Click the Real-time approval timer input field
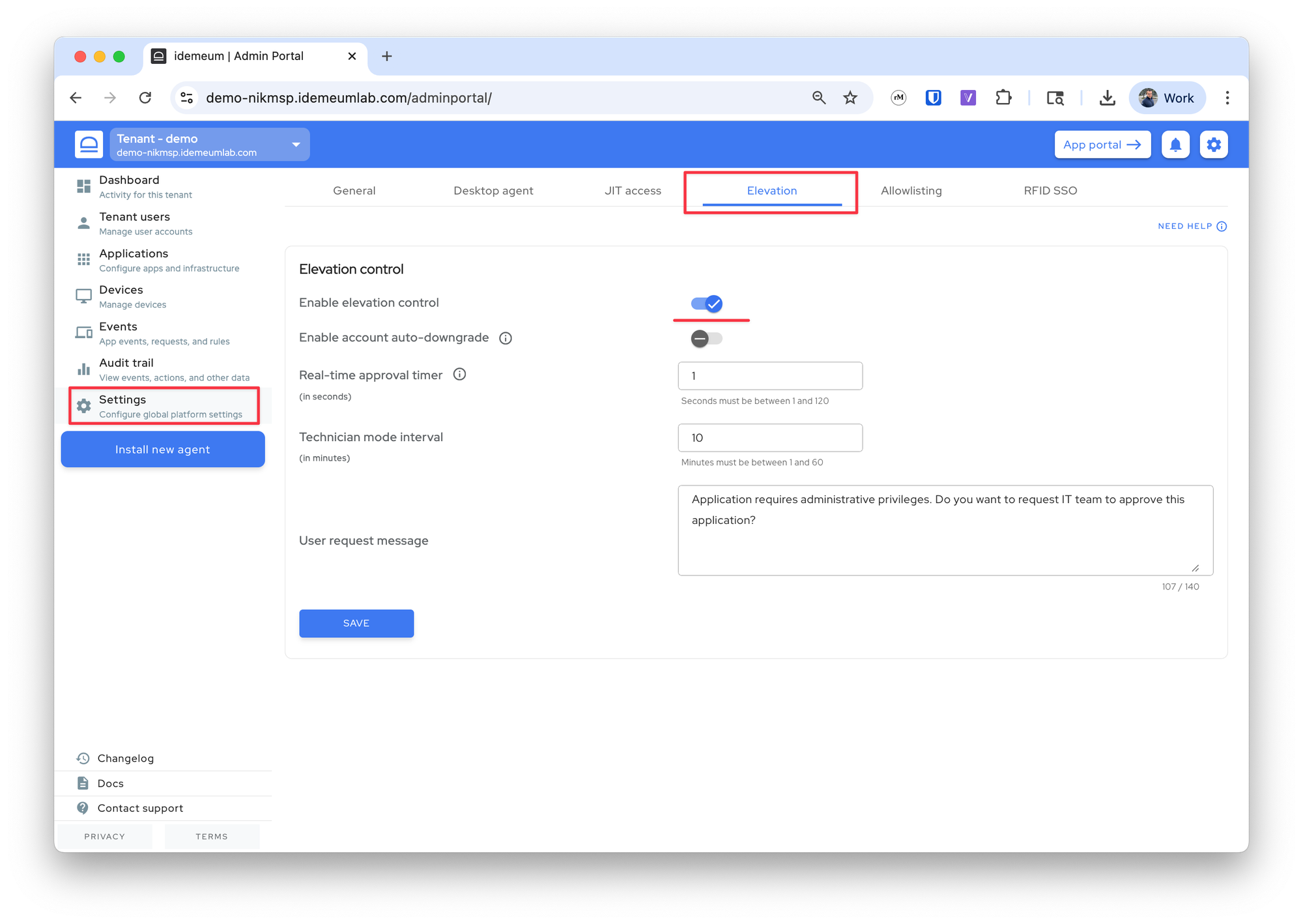The width and height of the screenshot is (1303, 924). 770,376
